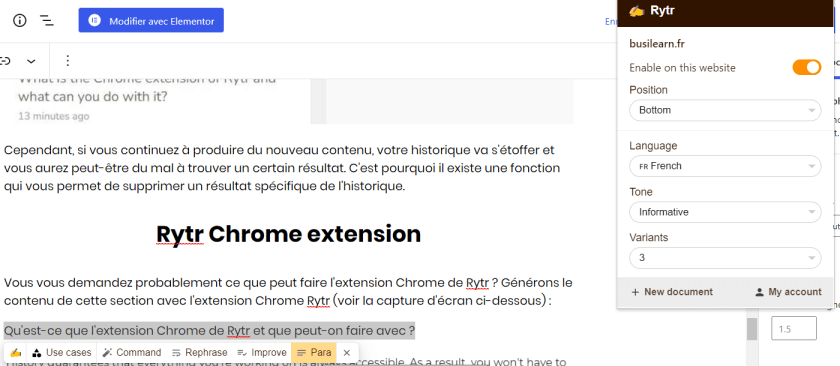
Task: Open the Language dropdown showing French
Action: coord(725,166)
